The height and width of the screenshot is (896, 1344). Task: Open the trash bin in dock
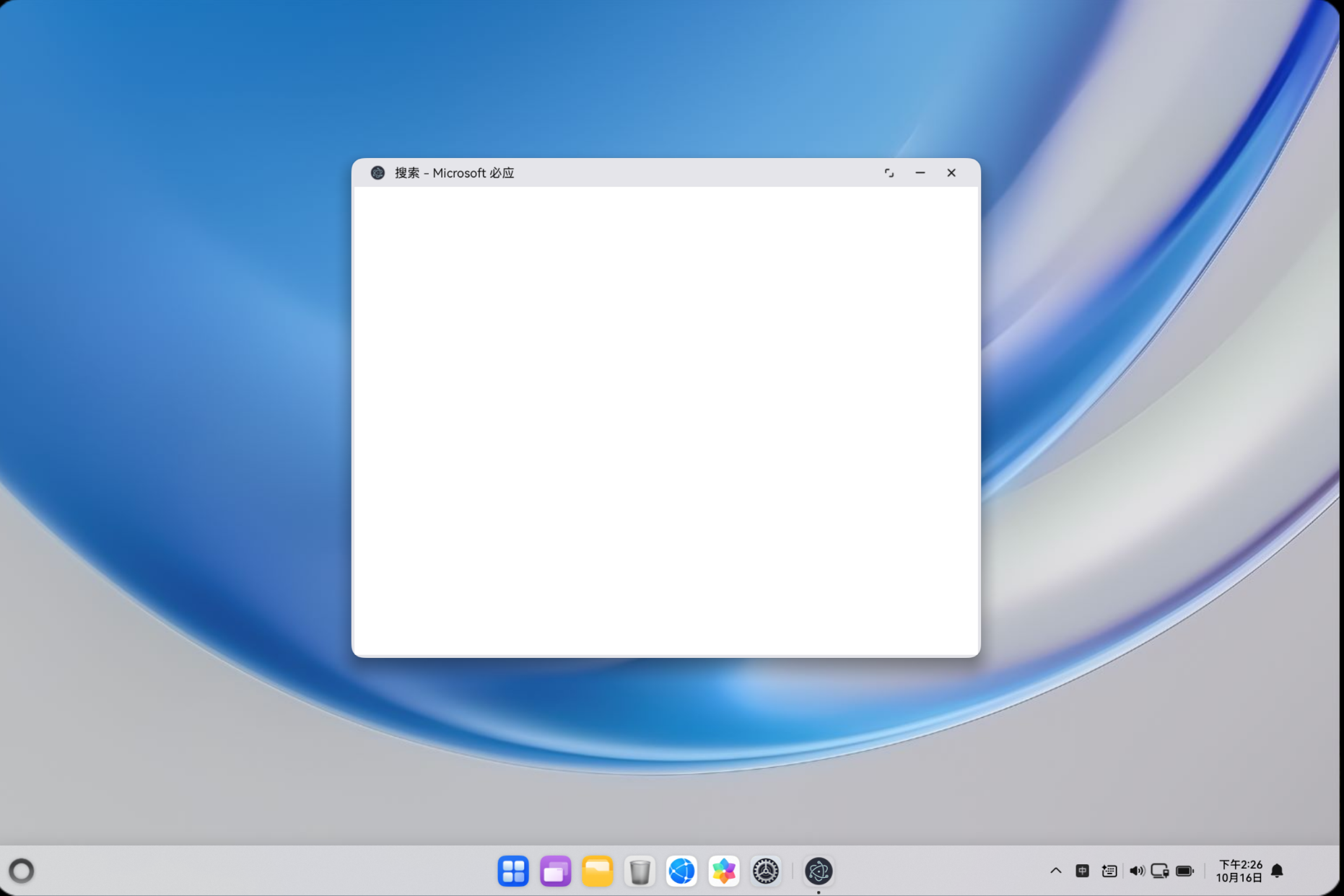pyautogui.click(x=640, y=871)
